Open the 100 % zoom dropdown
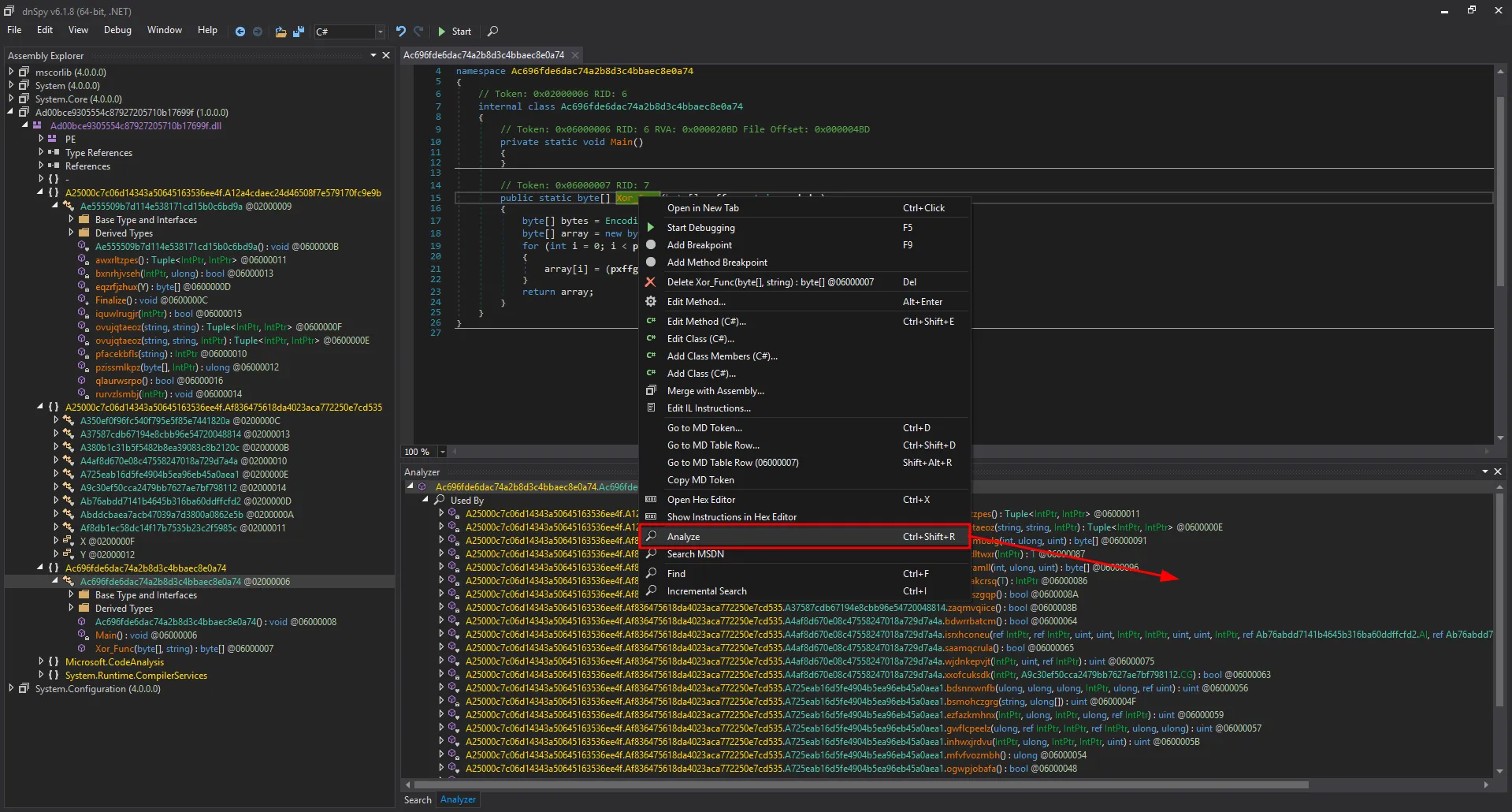The image size is (1512, 812). click(442, 452)
